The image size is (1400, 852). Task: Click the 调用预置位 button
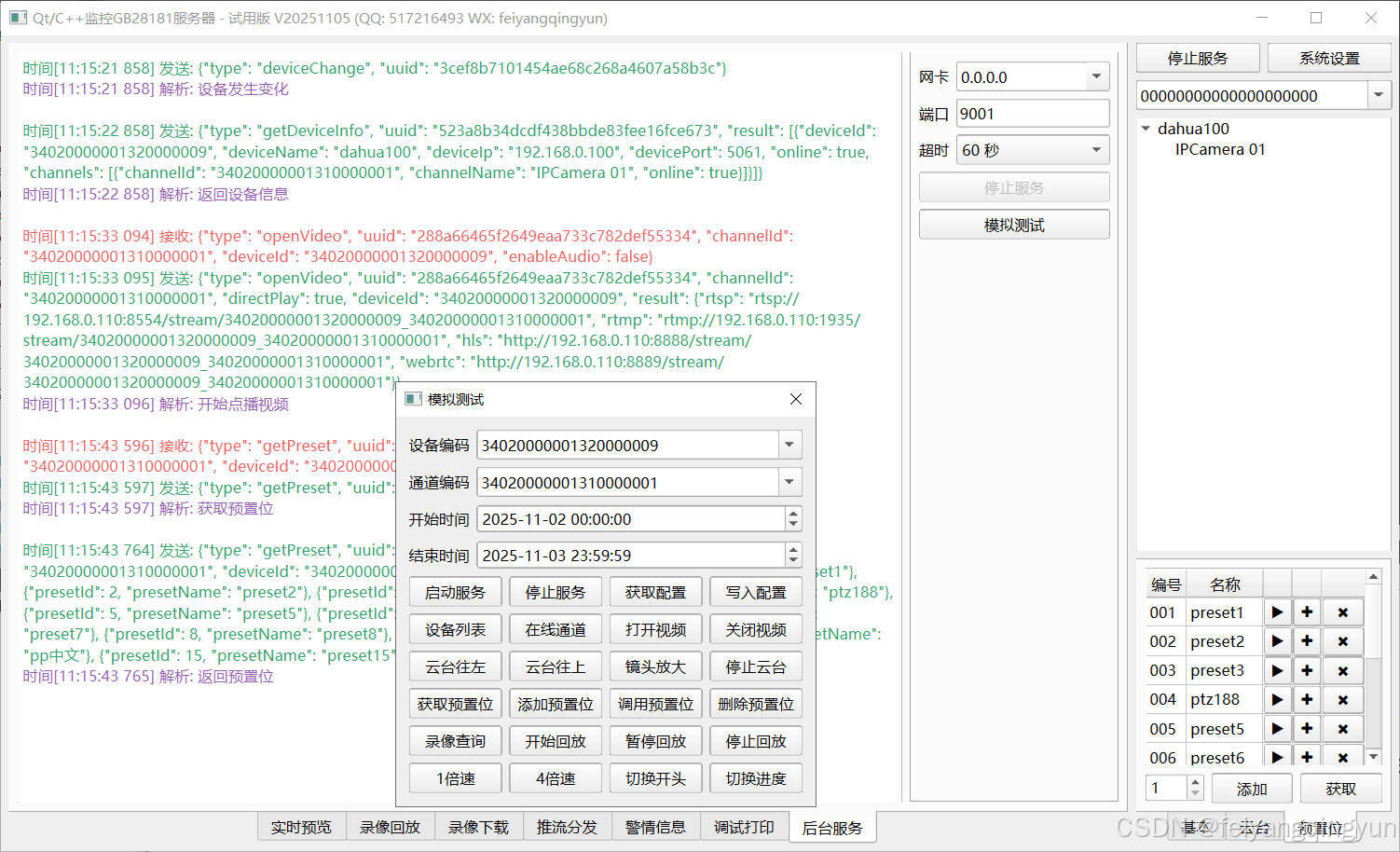(655, 704)
